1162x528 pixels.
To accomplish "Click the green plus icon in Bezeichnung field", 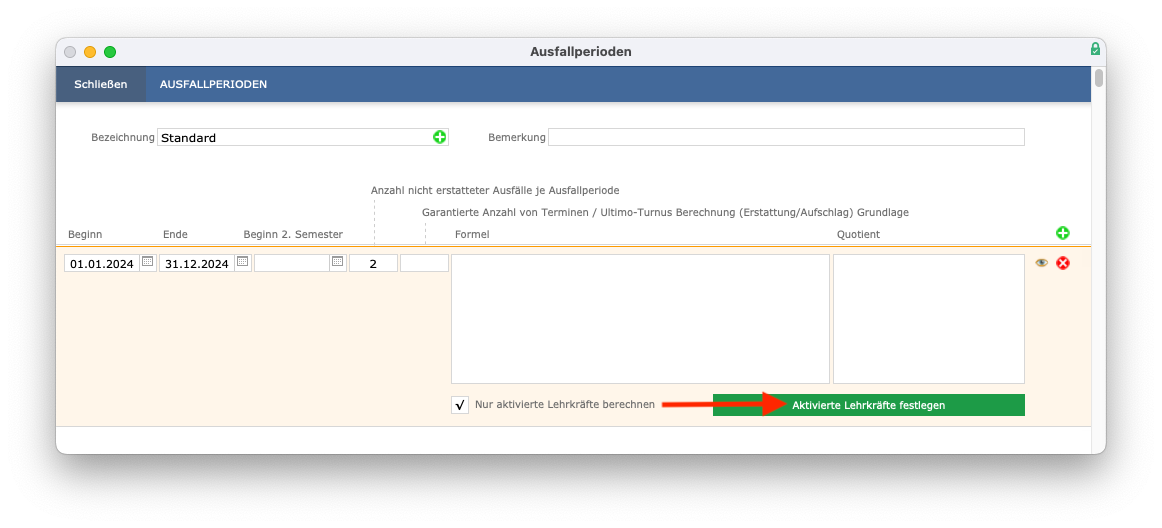I will (x=439, y=137).
